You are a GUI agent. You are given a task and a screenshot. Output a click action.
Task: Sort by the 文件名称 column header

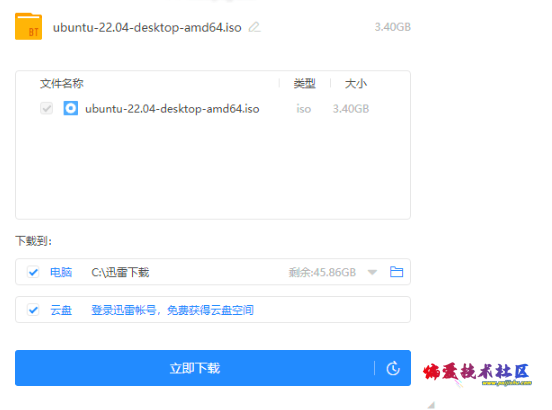tap(62, 84)
